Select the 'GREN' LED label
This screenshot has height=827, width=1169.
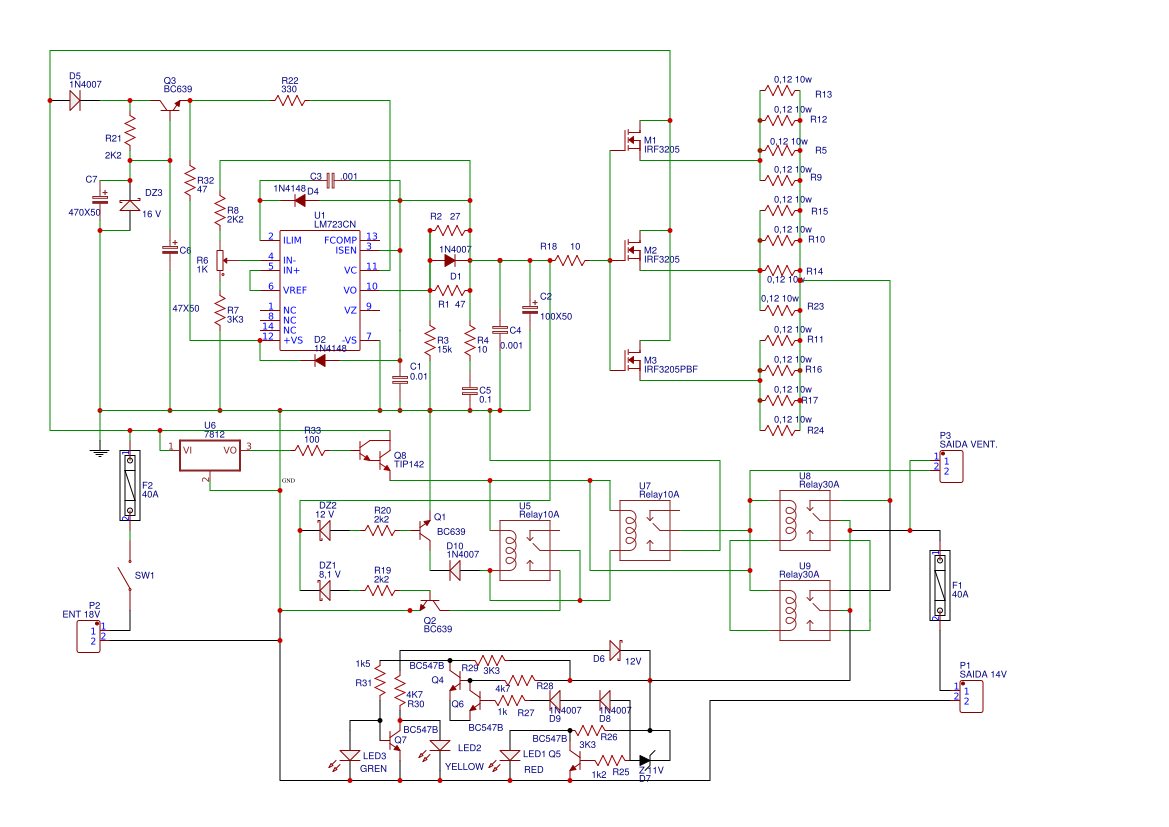(373, 769)
